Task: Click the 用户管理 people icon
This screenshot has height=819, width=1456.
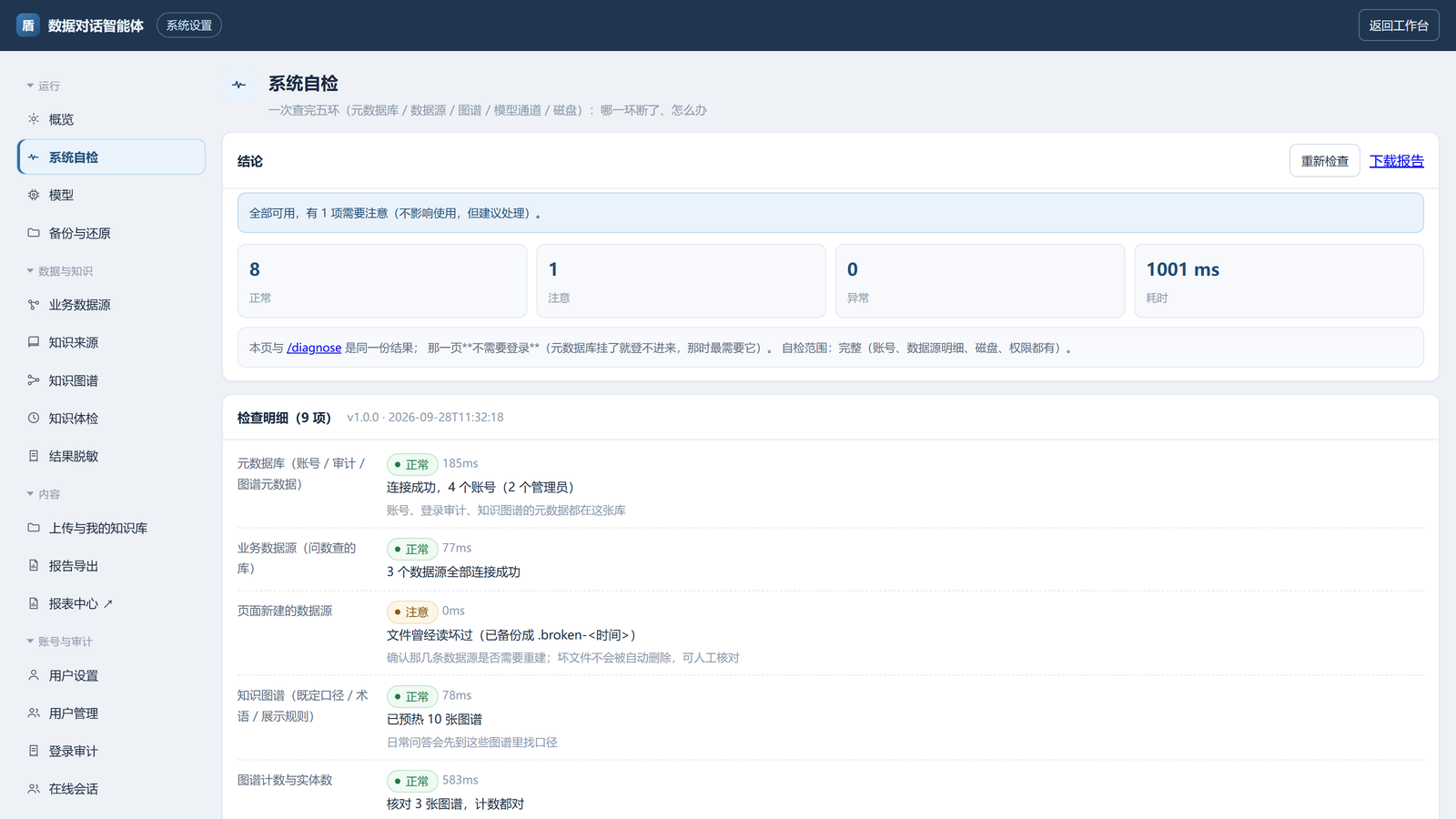Action: [34, 713]
